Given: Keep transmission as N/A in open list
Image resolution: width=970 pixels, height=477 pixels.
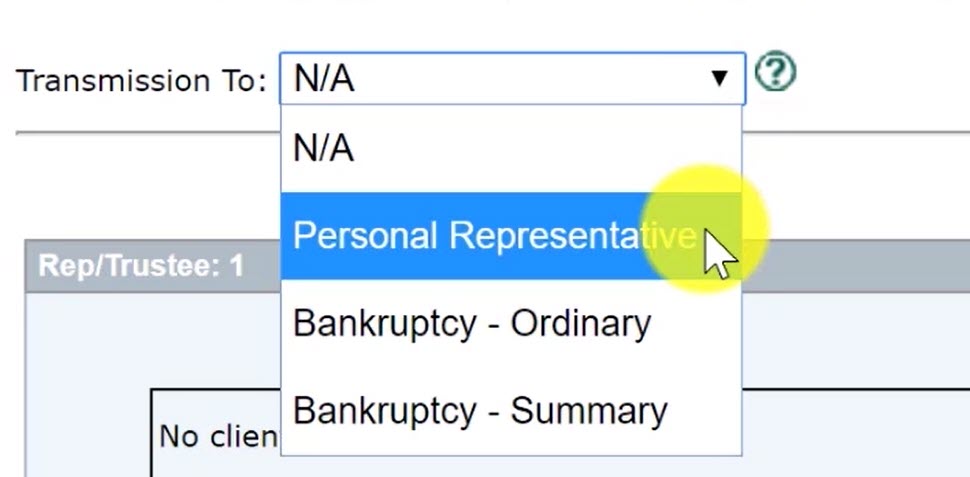Looking at the screenshot, I should click(511, 148).
